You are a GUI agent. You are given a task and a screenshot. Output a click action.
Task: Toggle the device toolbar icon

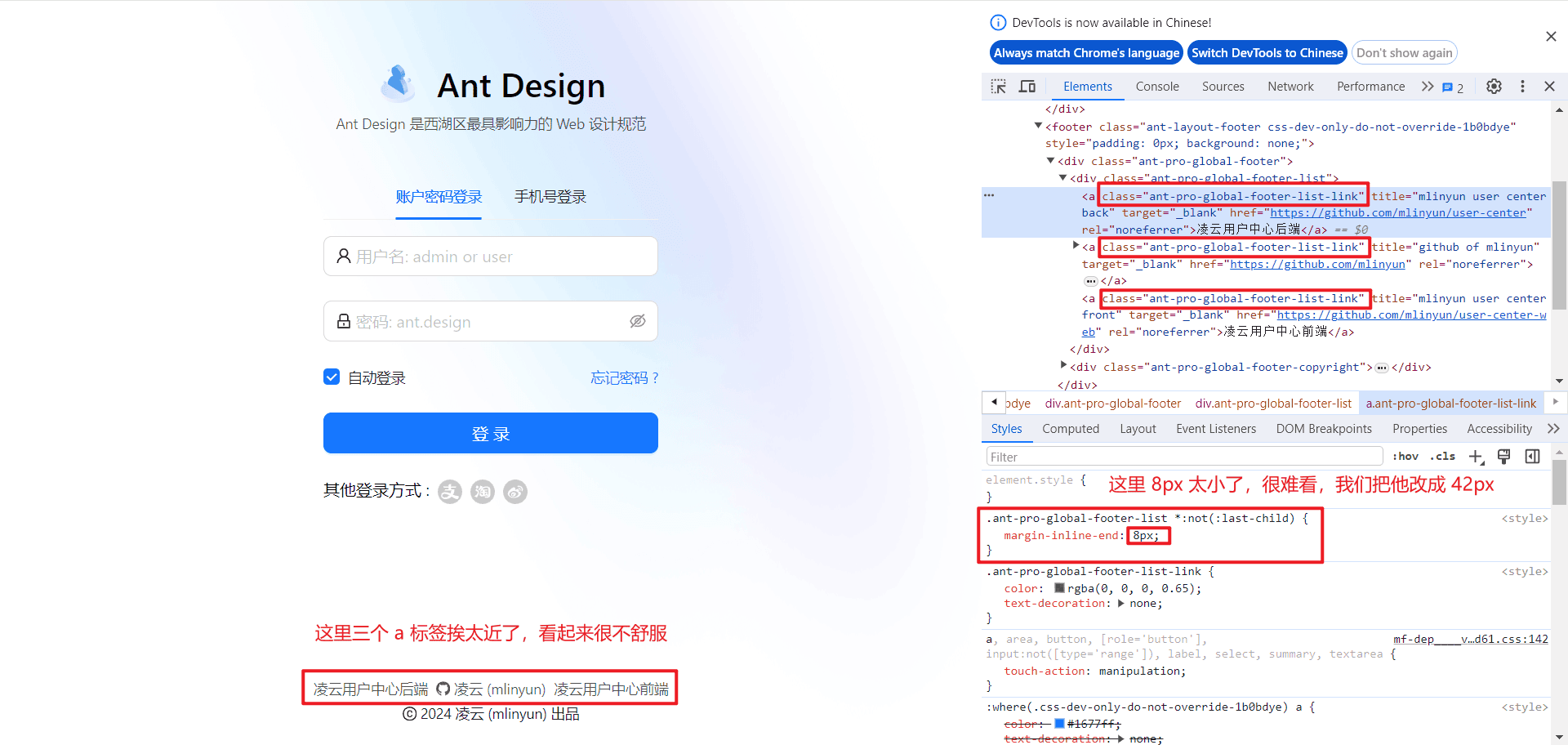1027,87
